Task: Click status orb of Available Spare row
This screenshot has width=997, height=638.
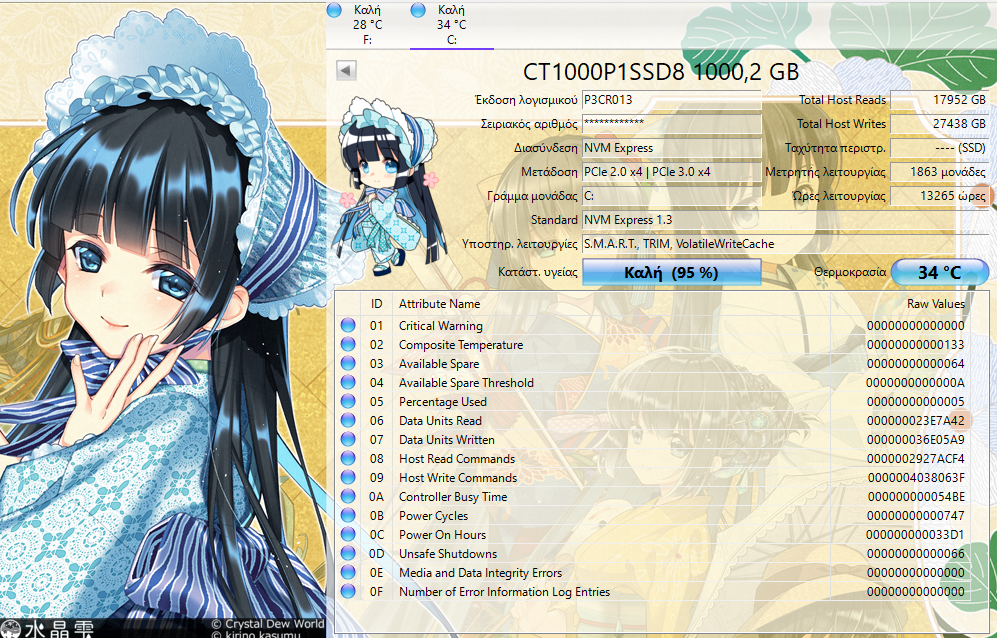Action: pos(348,363)
